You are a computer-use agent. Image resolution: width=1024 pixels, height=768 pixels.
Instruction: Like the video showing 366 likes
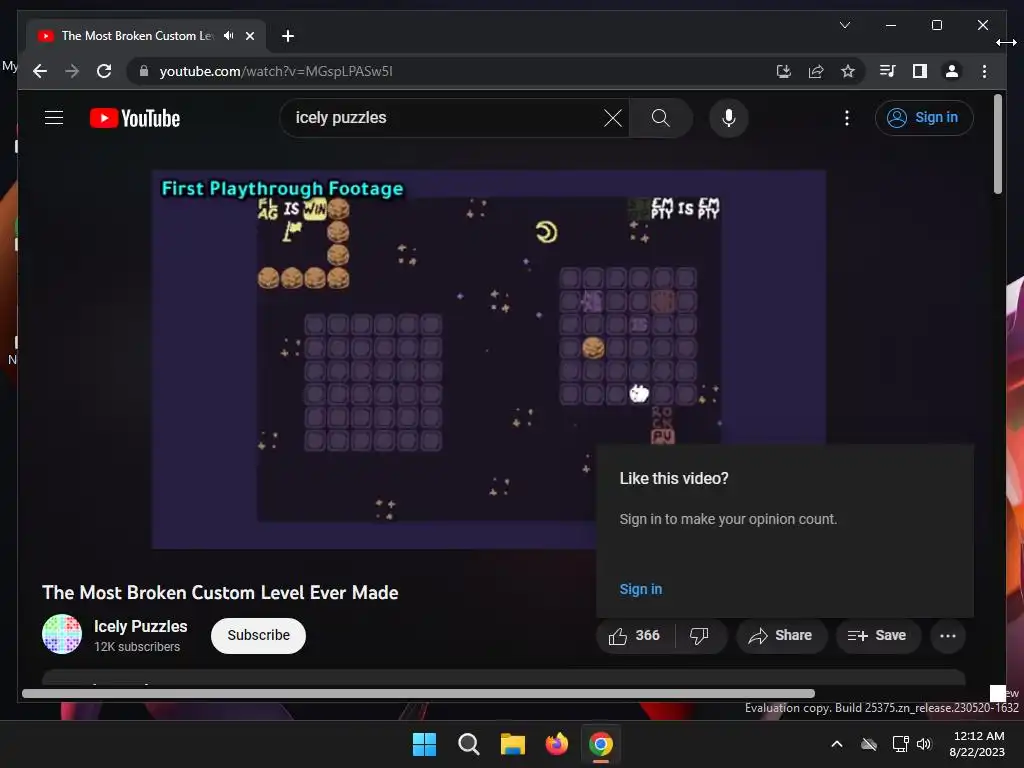(634, 635)
